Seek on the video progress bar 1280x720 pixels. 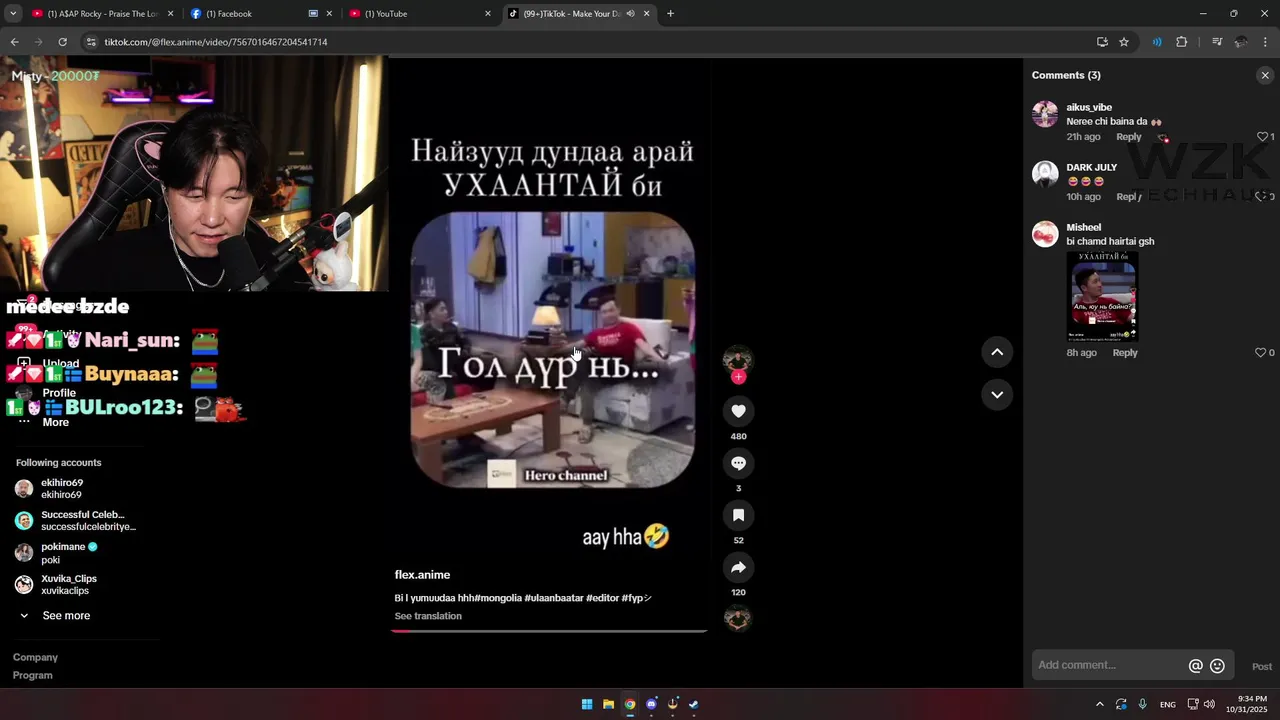[x=549, y=631]
